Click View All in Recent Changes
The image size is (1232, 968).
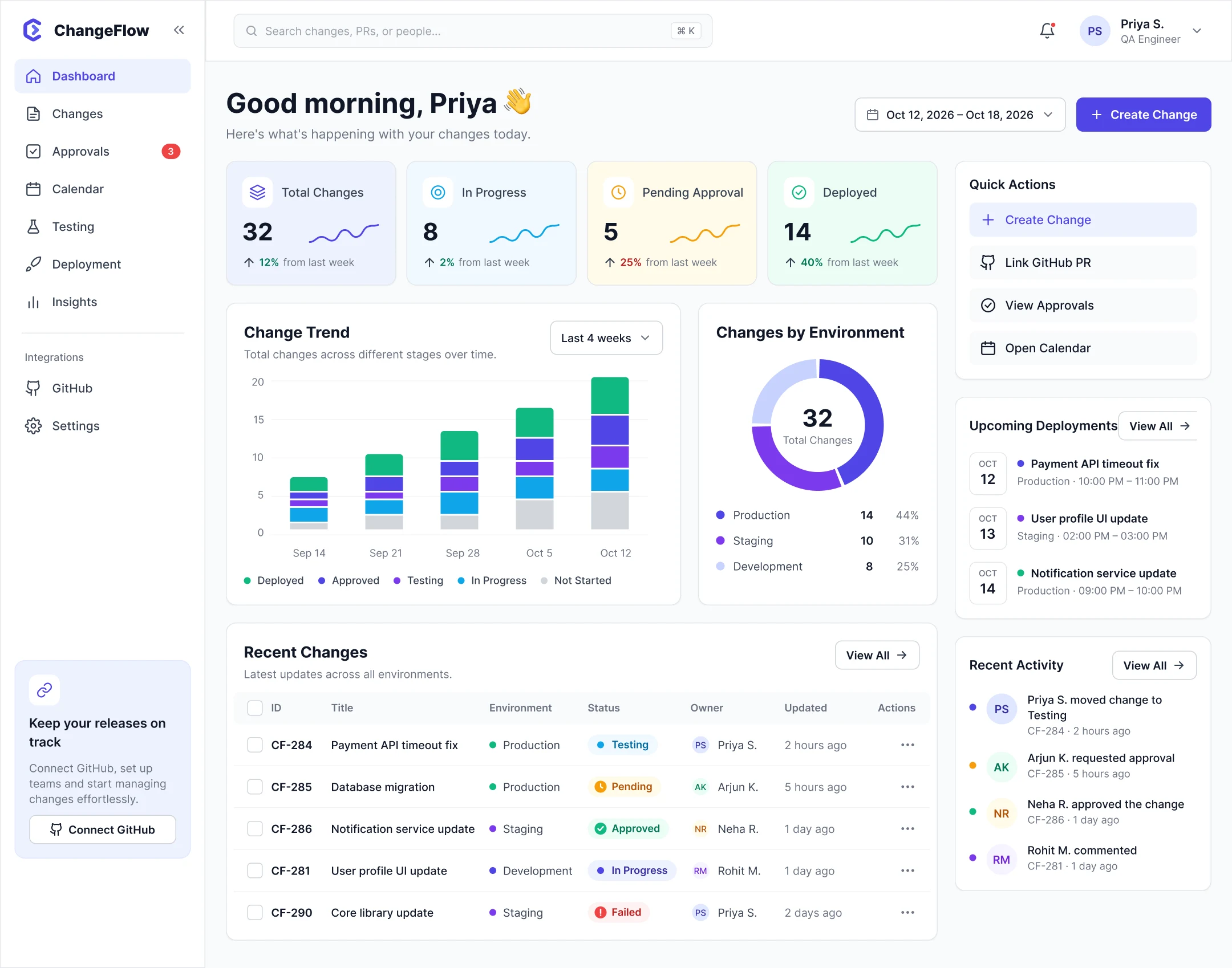point(877,656)
